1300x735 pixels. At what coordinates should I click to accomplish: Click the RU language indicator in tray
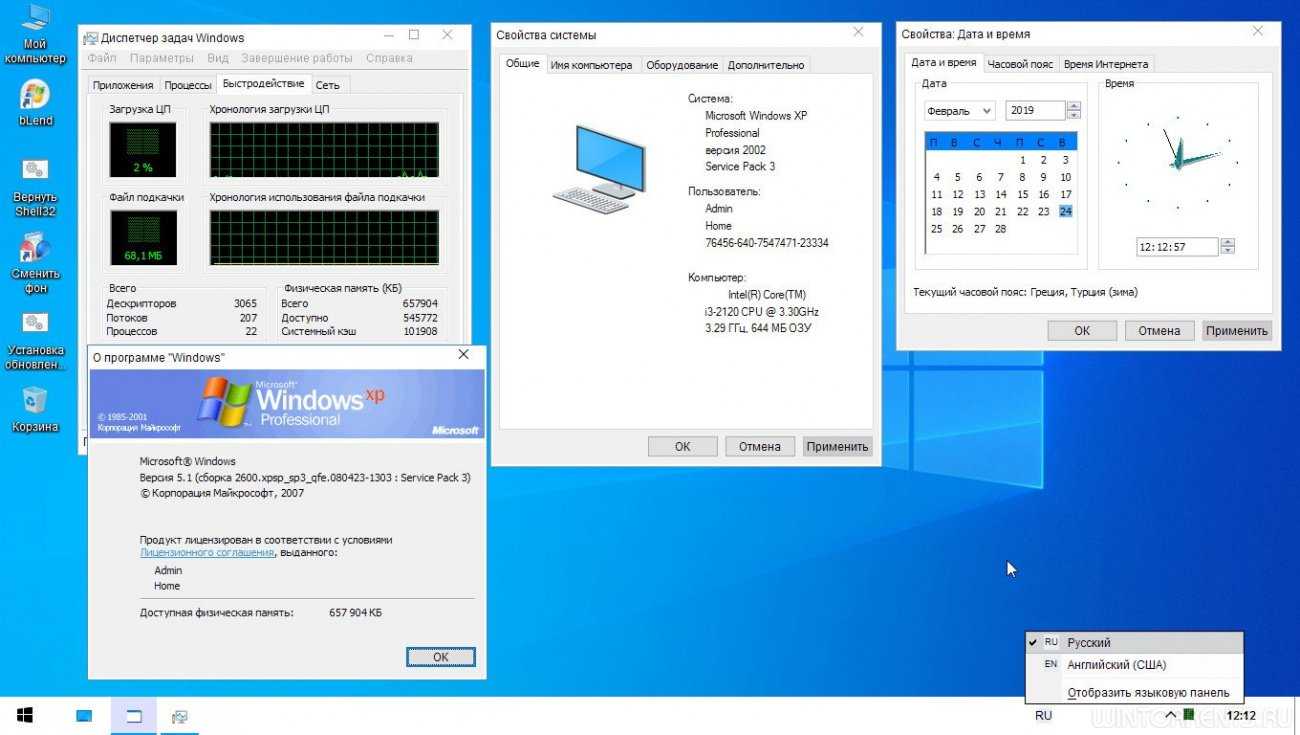(1043, 716)
